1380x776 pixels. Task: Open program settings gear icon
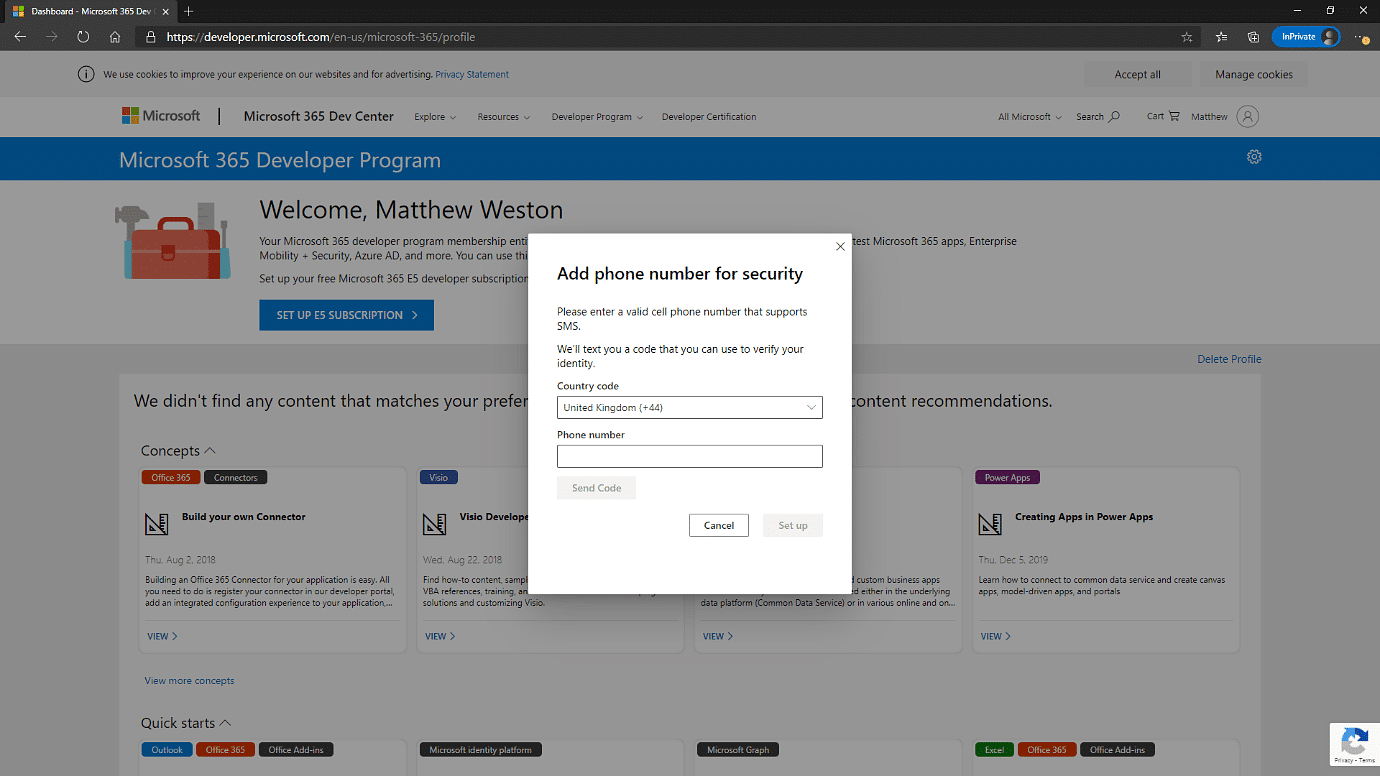point(1254,157)
